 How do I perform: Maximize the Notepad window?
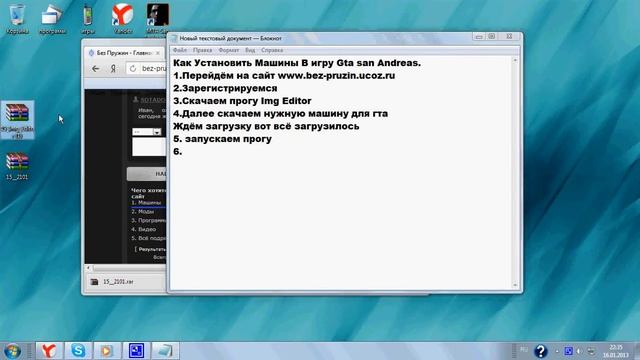coord(491,37)
